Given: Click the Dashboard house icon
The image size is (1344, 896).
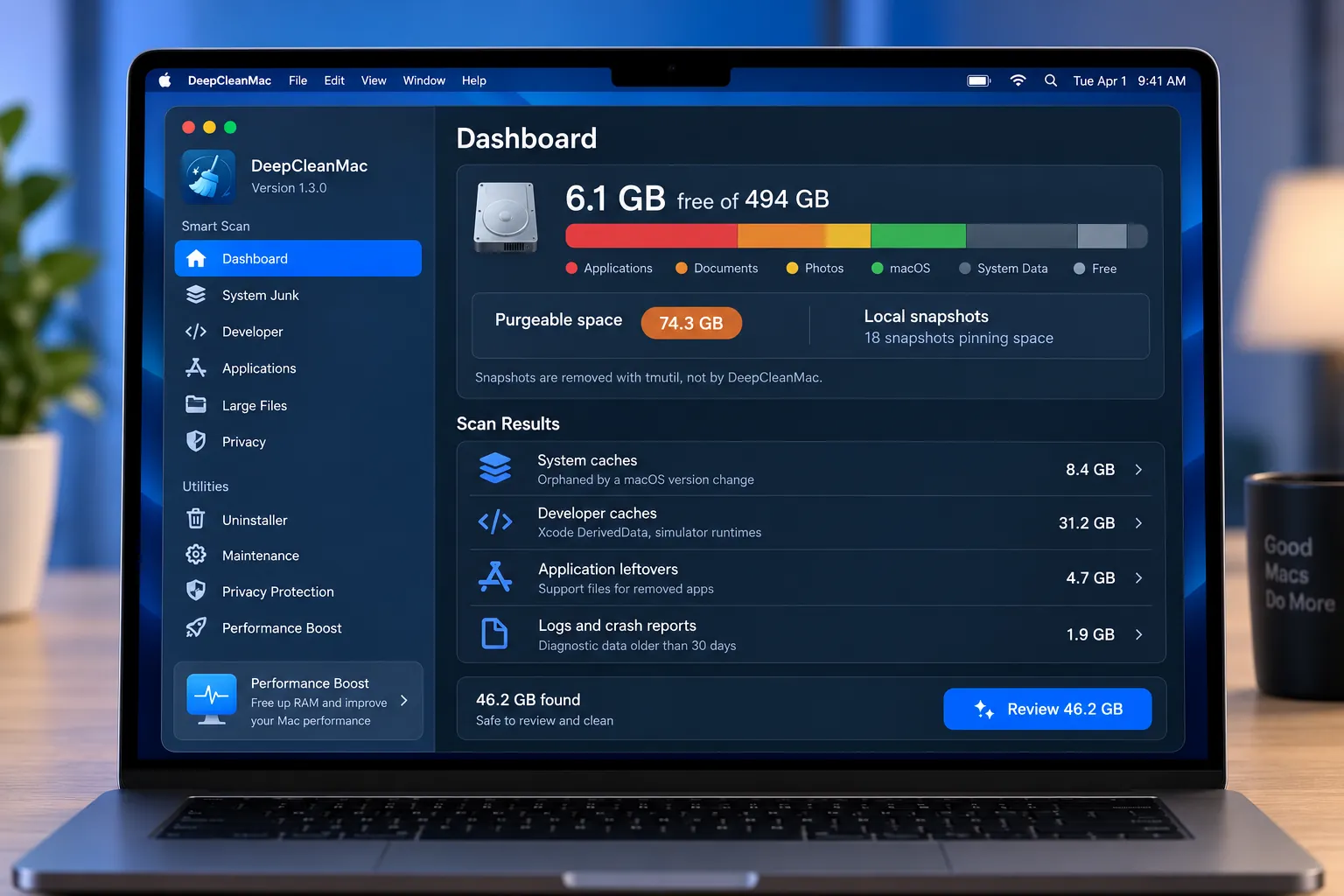Looking at the screenshot, I should (x=196, y=258).
